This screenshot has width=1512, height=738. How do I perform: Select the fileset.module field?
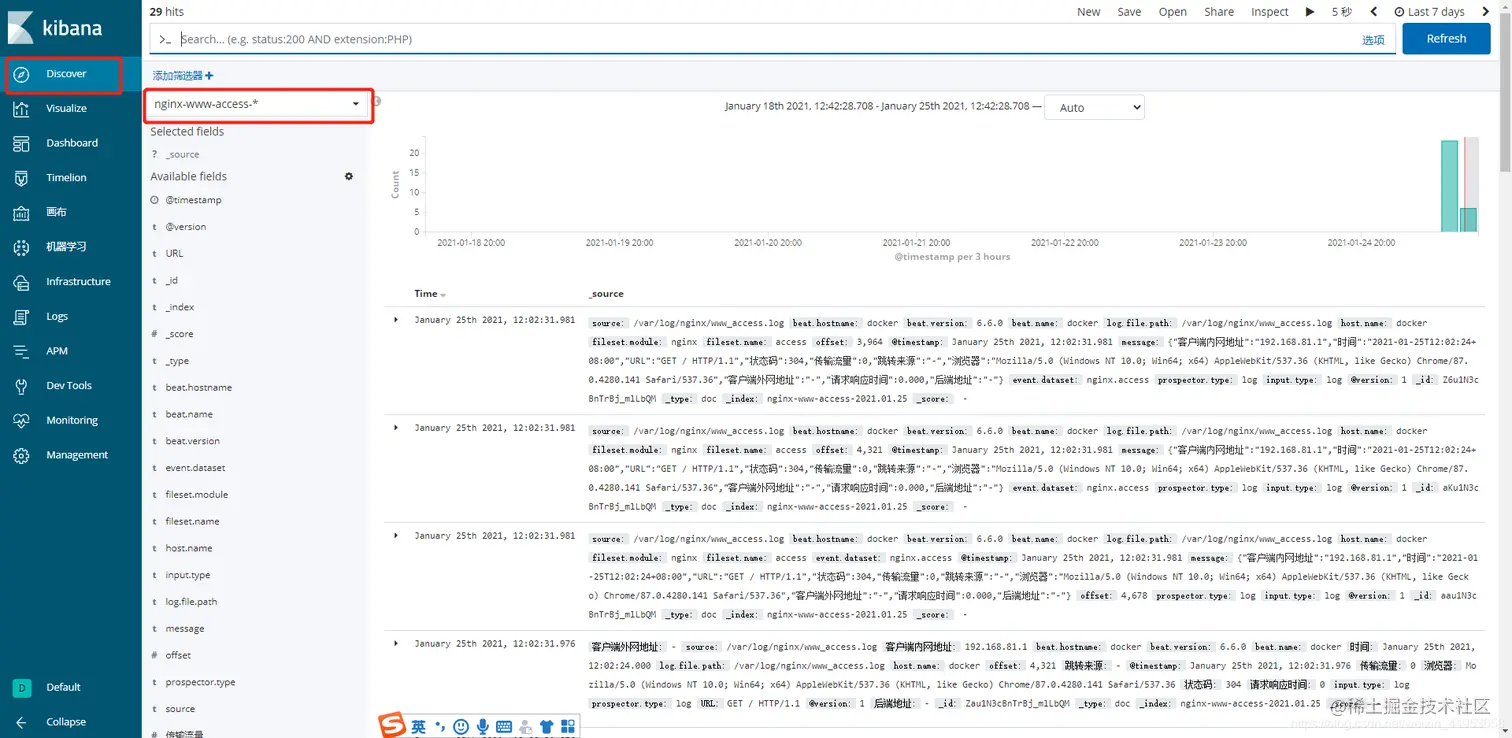196,495
